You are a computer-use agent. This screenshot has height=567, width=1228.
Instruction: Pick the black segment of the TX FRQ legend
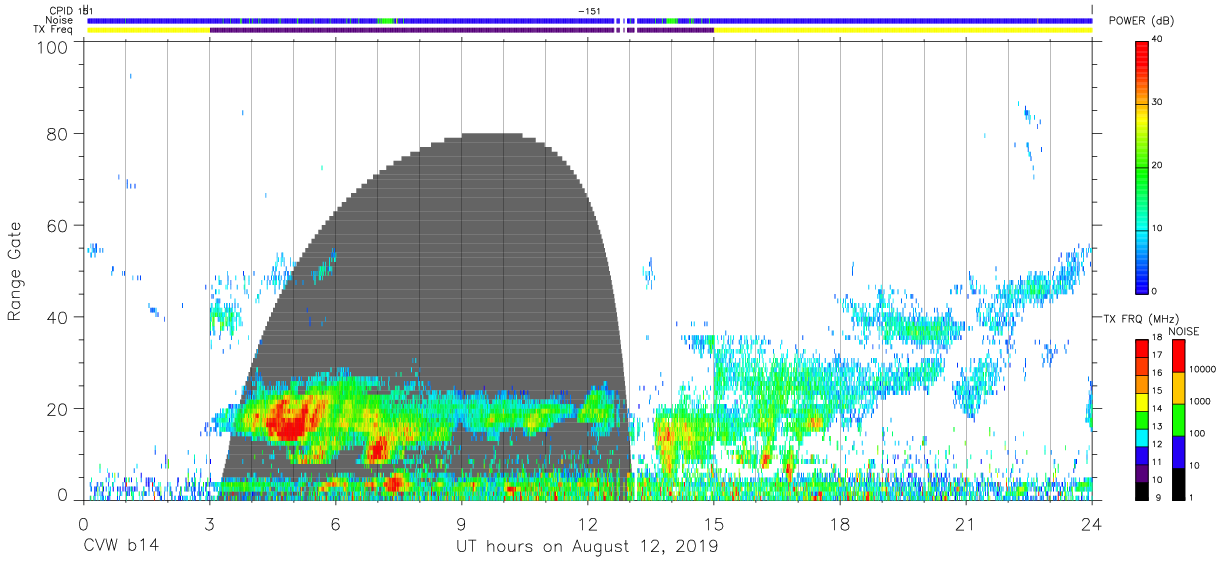click(x=1142, y=491)
